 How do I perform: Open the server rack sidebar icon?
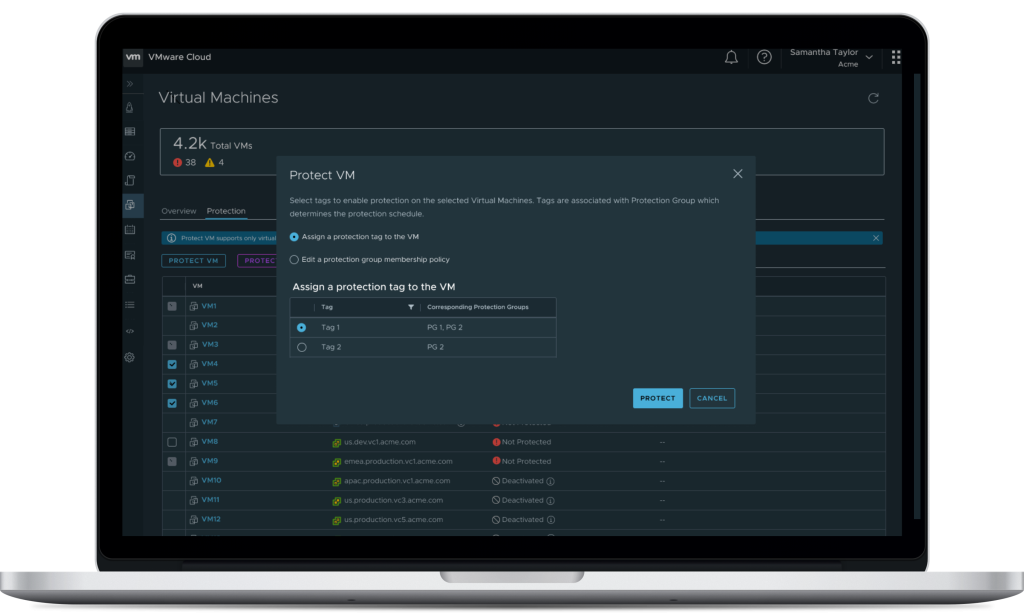click(130, 131)
